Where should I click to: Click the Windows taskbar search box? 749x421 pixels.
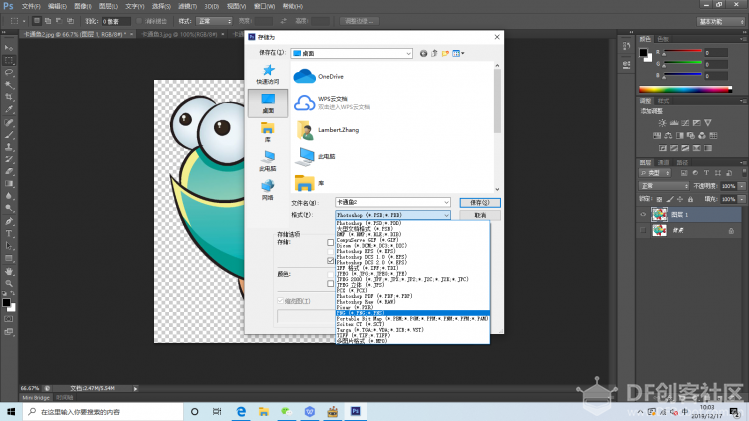(x=103, y=411)
